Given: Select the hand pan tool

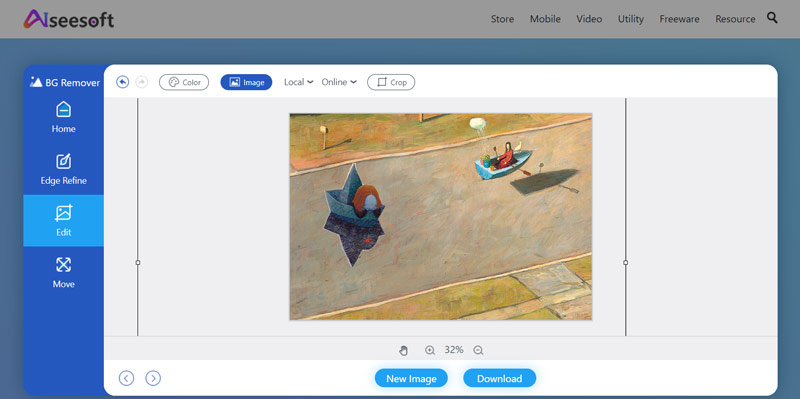Looking at the screenshot, I should pos(403,350).
